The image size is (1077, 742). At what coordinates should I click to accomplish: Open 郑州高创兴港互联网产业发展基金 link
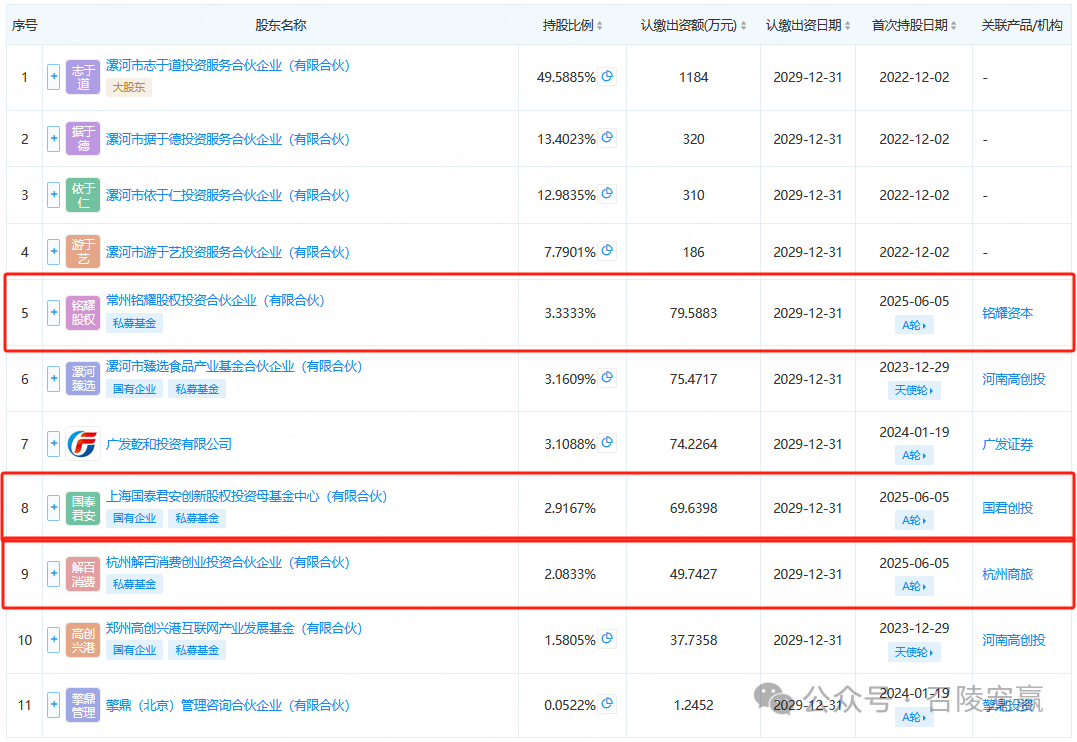click(x=234, y=628)
